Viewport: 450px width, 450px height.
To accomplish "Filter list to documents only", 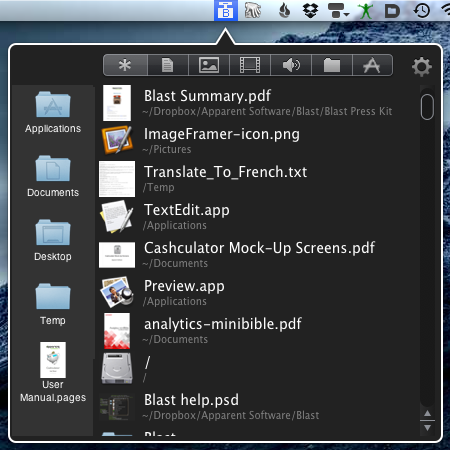I will 168,65.
